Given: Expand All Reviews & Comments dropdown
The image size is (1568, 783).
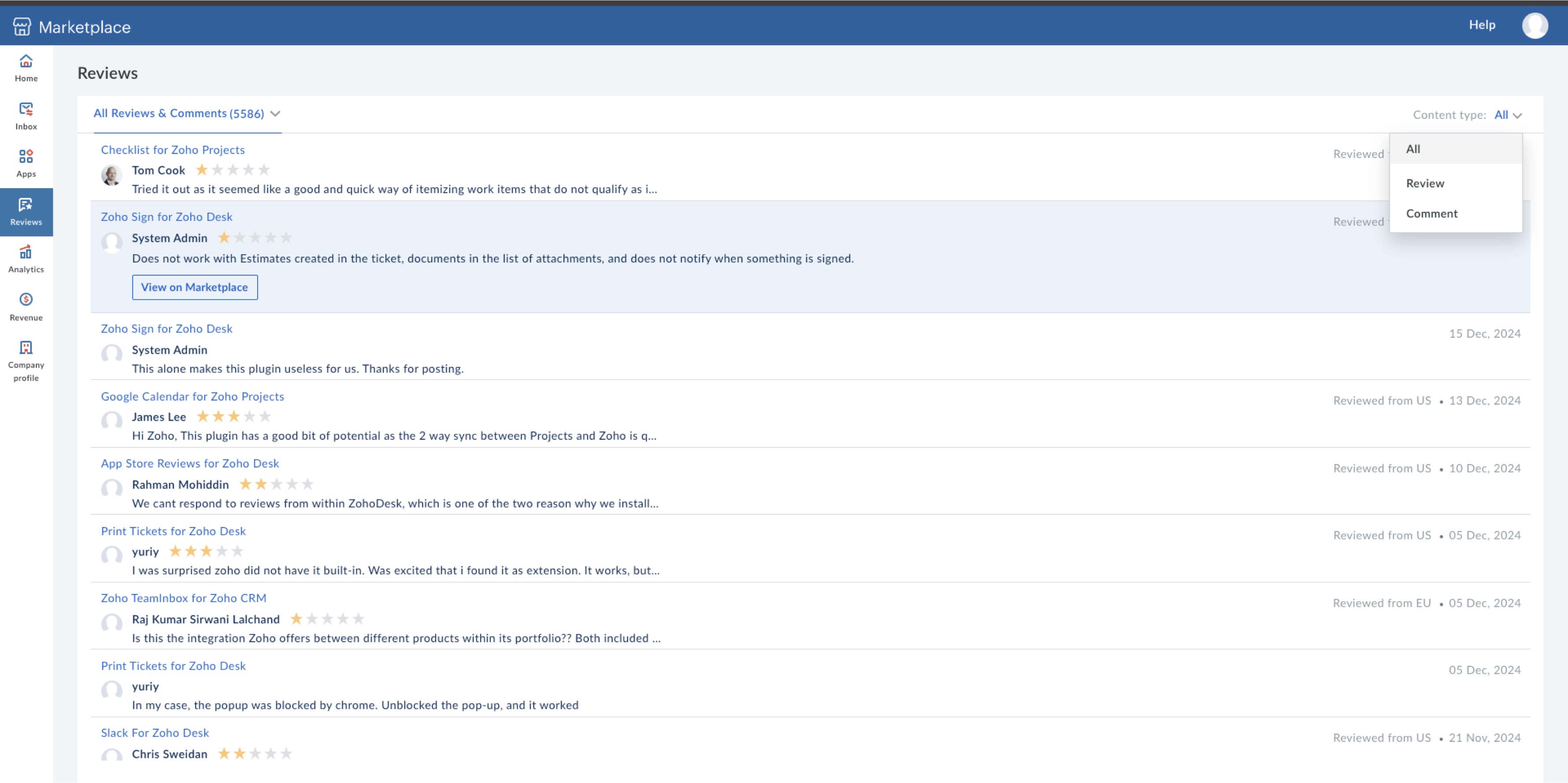Looking at the screenshot, I should (187, 113).
